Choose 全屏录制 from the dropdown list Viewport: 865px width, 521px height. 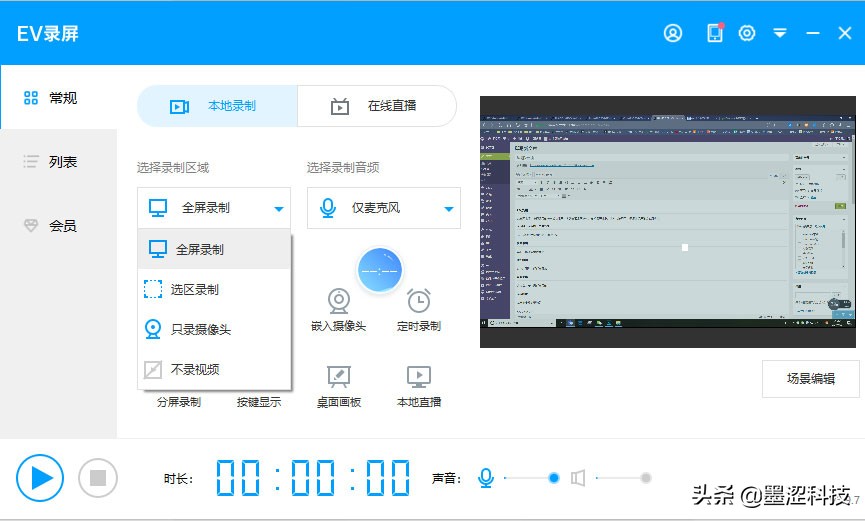(214, 249)
